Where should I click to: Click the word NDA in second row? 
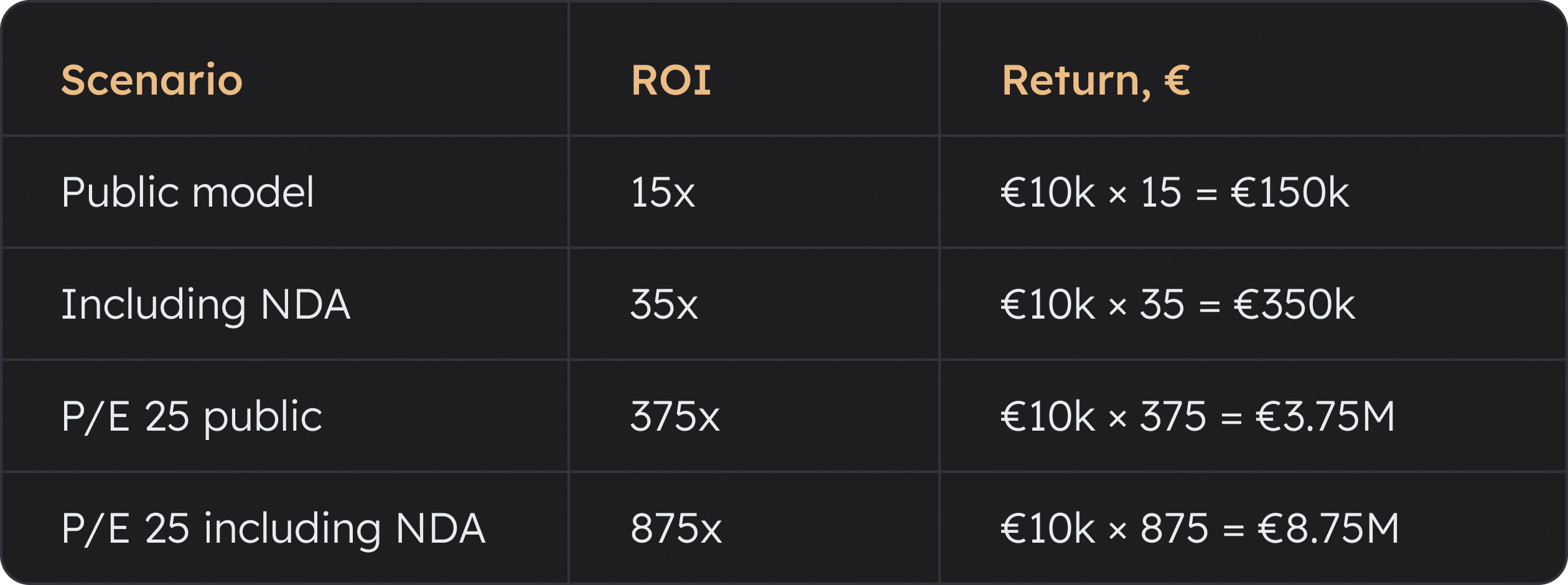tap(305, 304)
